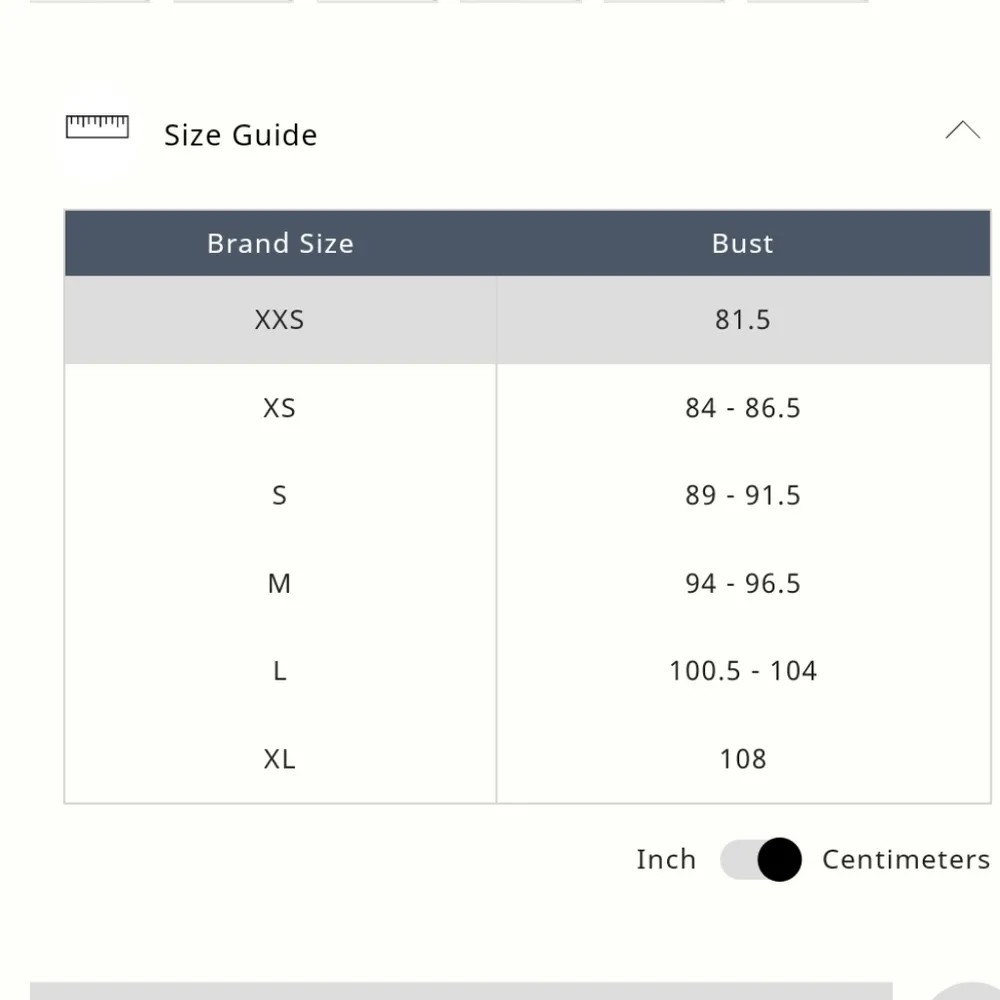Click the 100.5 - 104 bust cell

point(743,671)
